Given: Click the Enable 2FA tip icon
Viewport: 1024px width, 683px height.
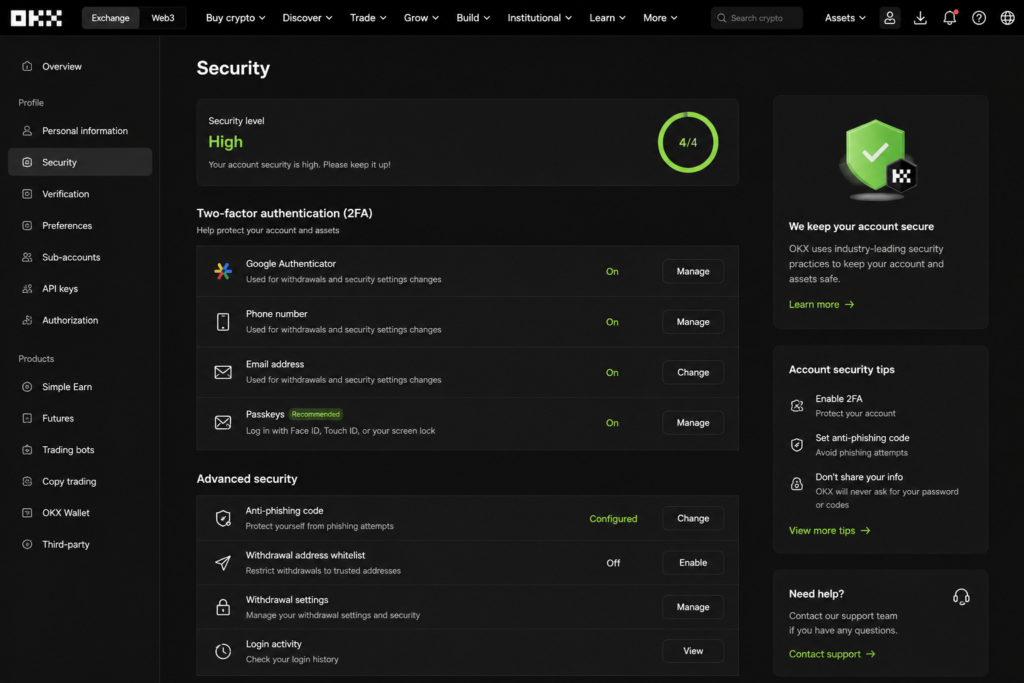Looking at the screenshot, I should (x=797, y=405).
